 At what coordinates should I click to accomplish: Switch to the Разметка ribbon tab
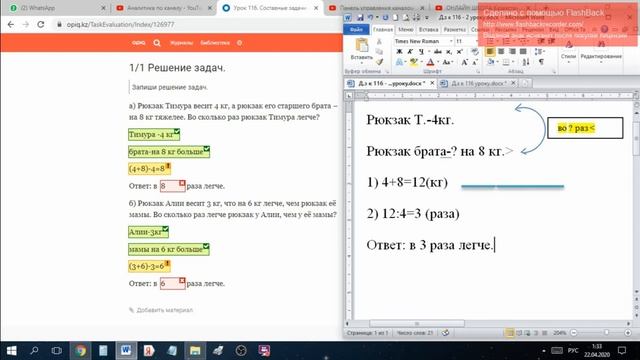pyautogui.click(x=454, y=29)
